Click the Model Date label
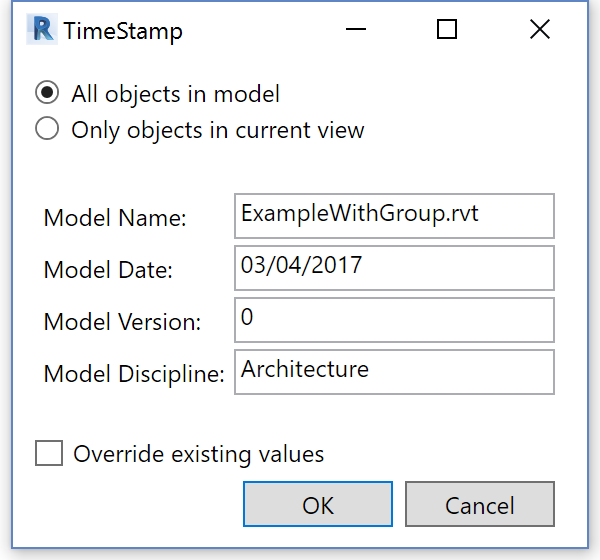The height and width of the screenshot is (560, 600). tap(109, 270)
